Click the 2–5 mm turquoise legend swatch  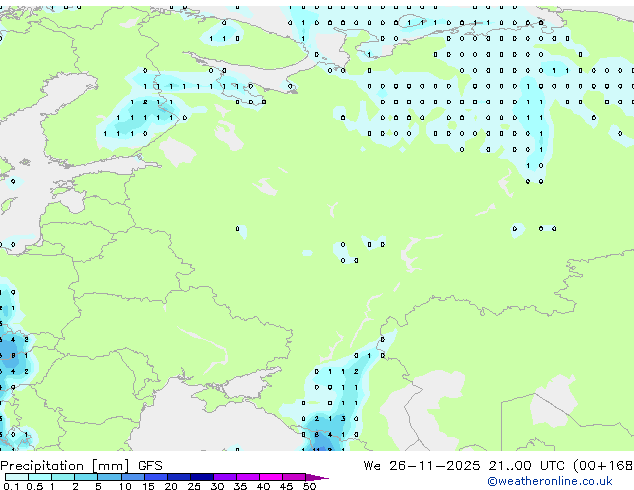tap(86, 477)
